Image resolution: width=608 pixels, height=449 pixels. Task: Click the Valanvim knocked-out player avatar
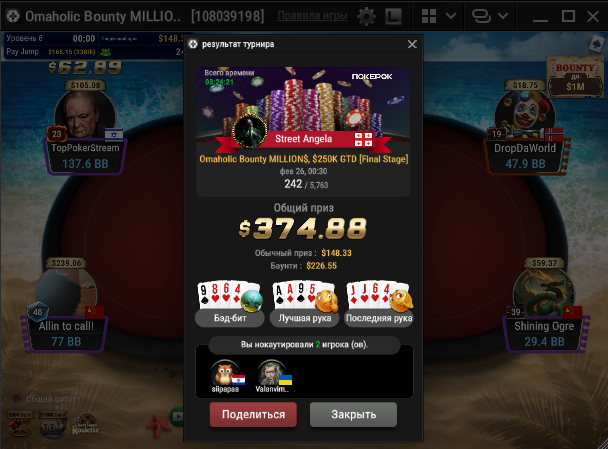(x=272, y=372)
